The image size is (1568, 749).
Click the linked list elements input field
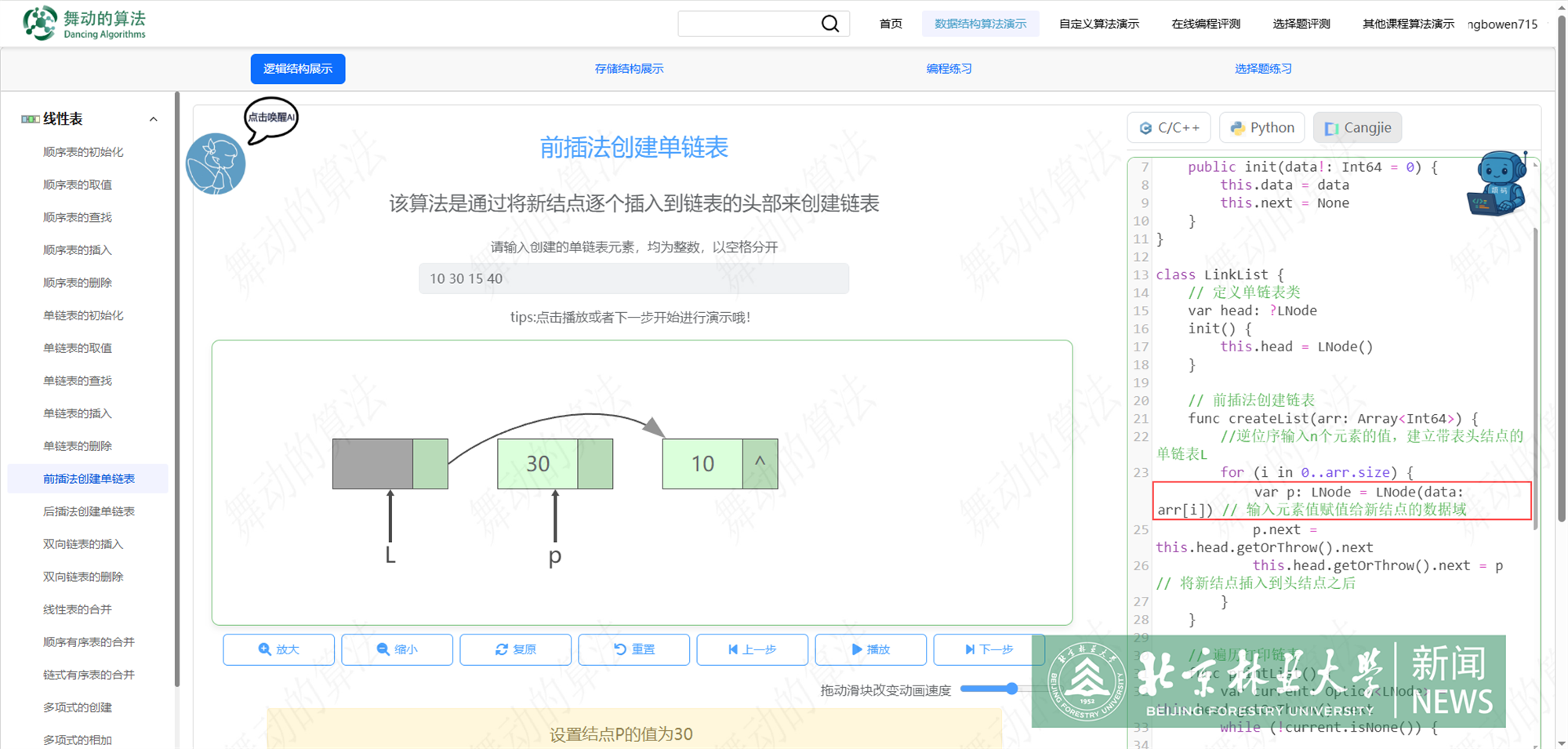633,278
